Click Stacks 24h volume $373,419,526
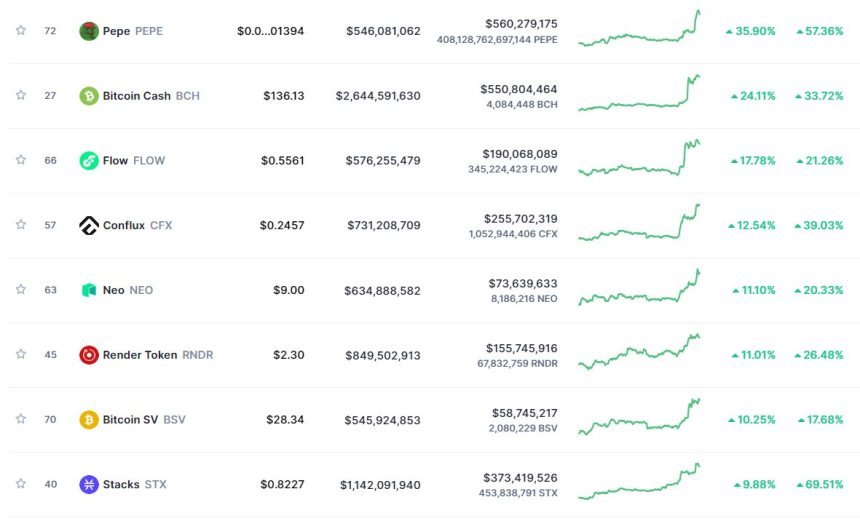Image resolution: width=860 pixels, height=521 pixels. click(x=521, y=478)
